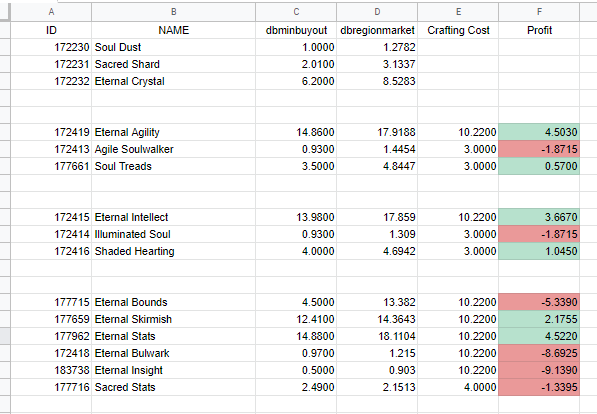Click dbminbuyout value 13.9800
The image size is (597, 414).
tap(296, 217)
